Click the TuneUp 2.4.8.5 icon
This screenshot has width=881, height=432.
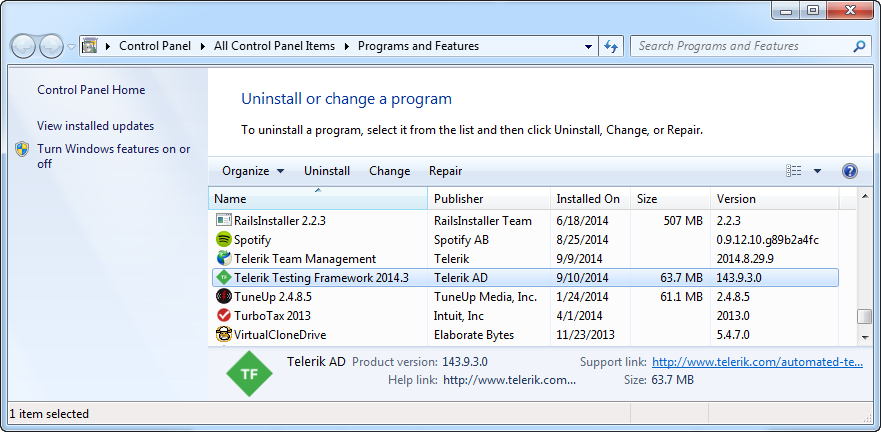tap(224, 297)
